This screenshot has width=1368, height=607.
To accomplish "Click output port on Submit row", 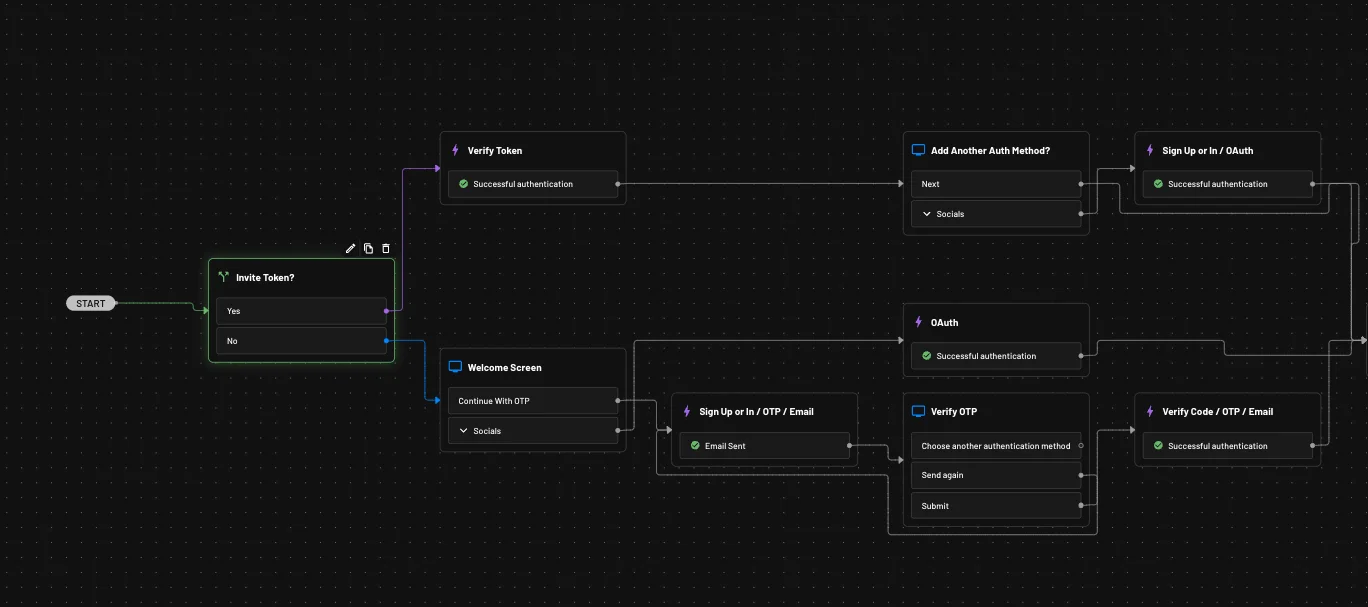I will coord(1081,506).
